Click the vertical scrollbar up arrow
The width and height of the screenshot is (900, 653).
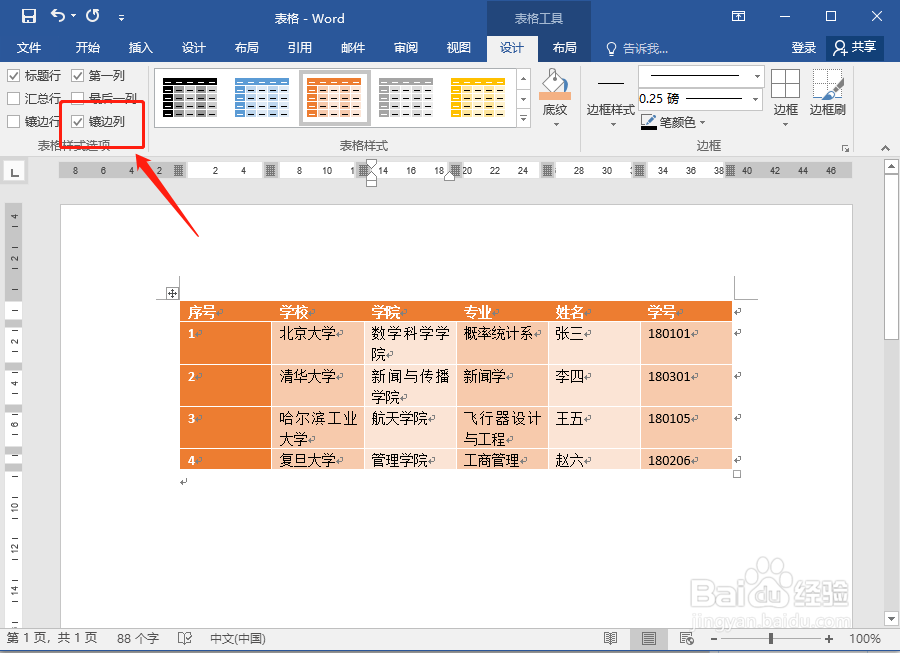click(891, 167)
